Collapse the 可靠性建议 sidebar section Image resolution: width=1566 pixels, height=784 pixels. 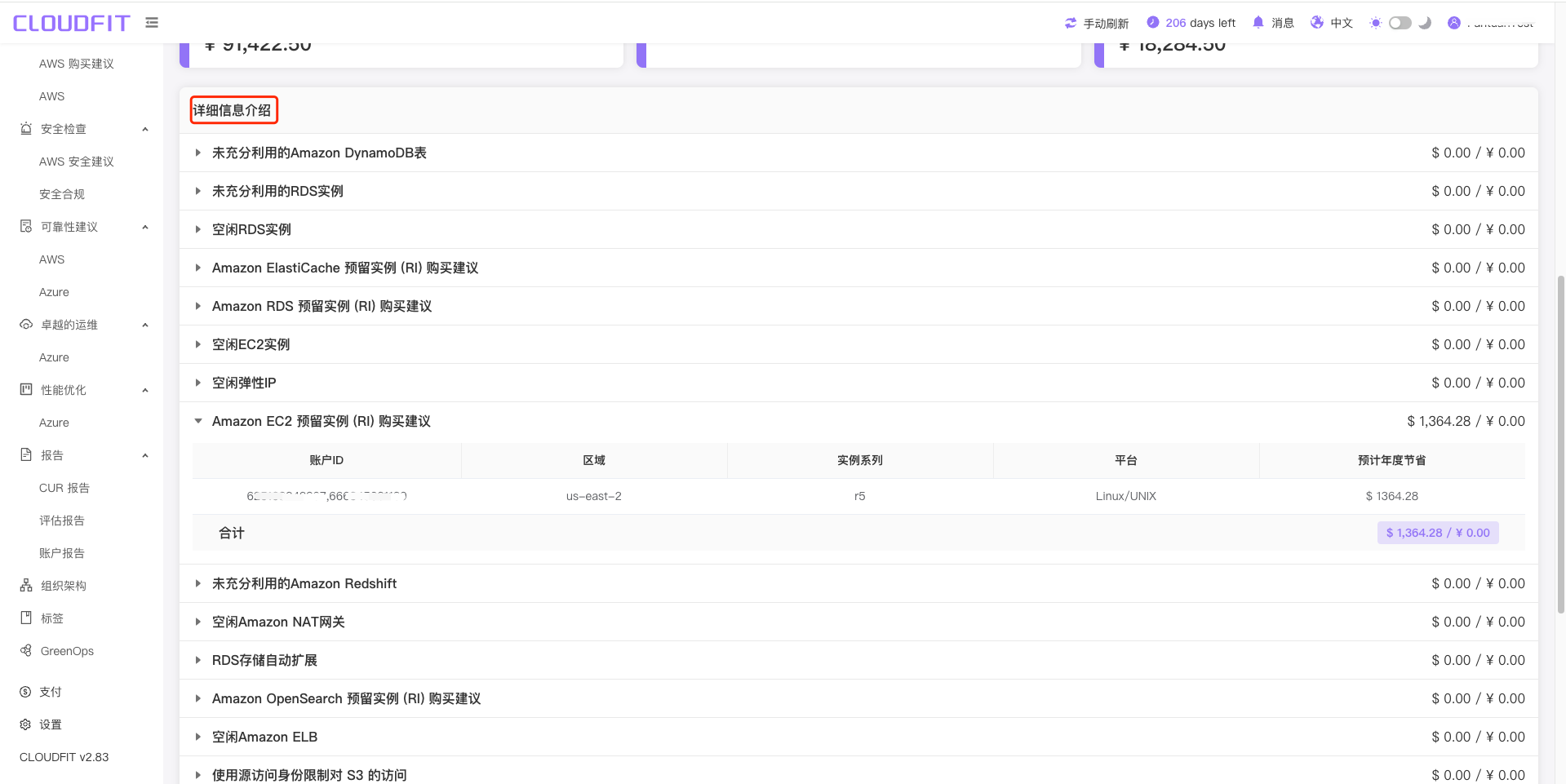coord(145,227)
